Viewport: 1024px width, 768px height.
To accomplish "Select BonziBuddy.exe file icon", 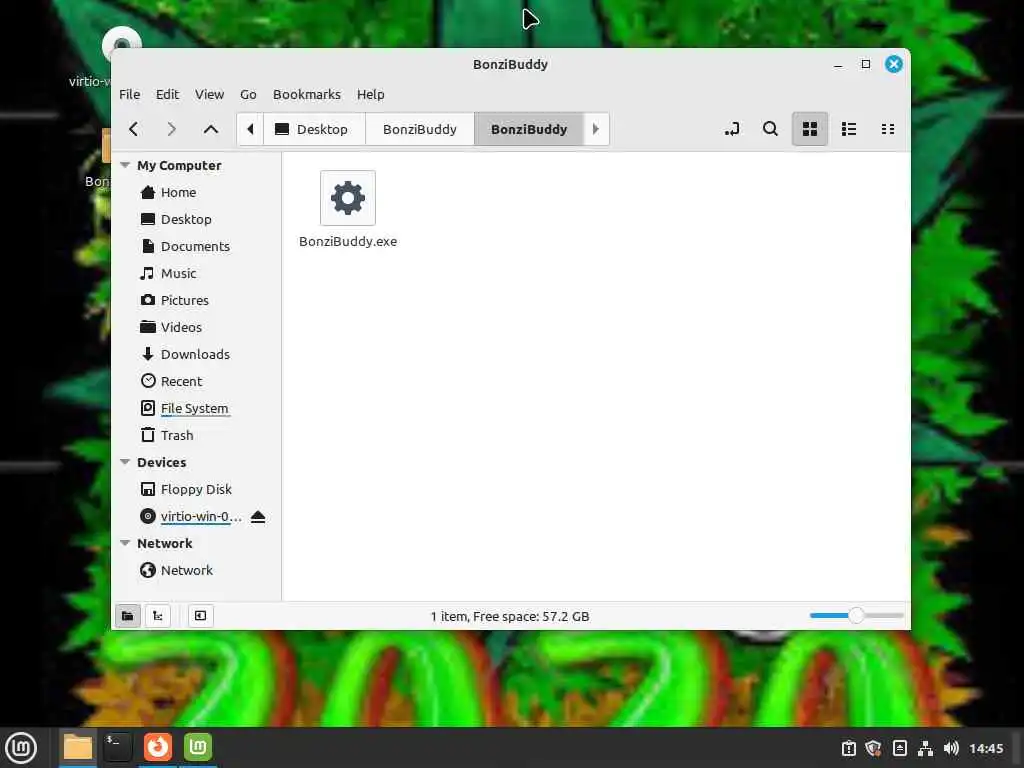I will (x=348, y=198).
